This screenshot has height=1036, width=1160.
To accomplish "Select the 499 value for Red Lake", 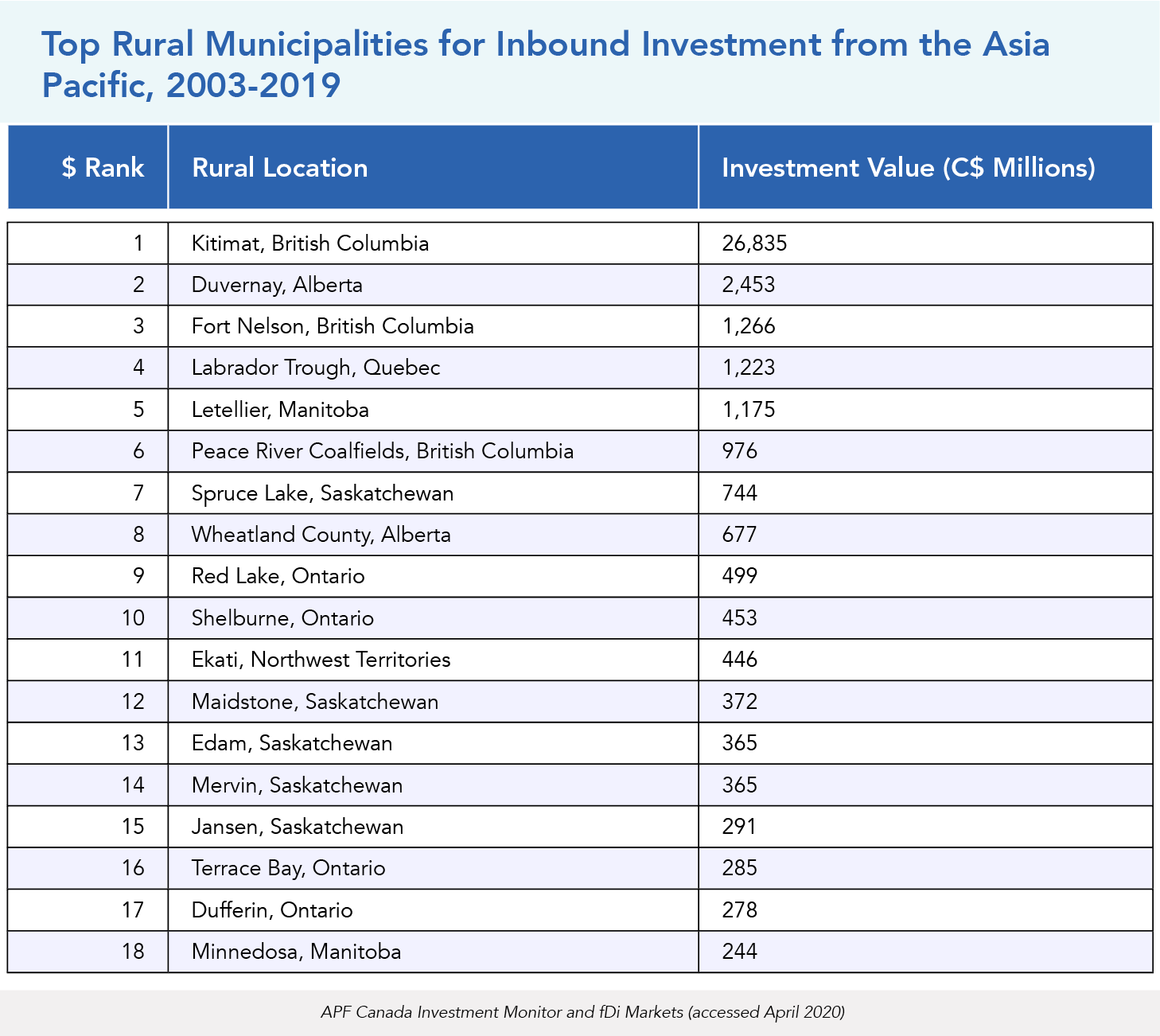I will (739, 576).
